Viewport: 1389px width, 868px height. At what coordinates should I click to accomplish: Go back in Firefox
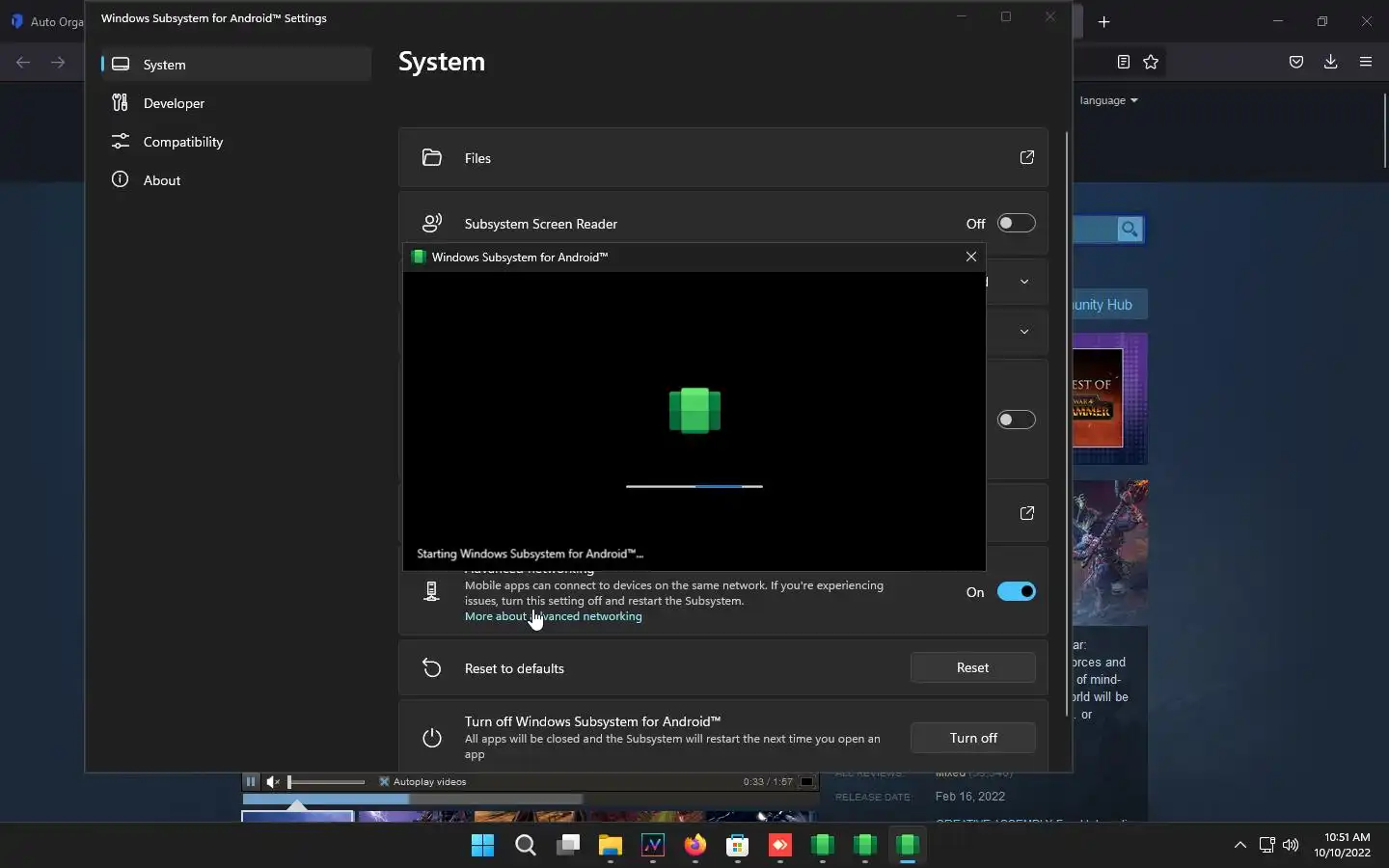23,63
